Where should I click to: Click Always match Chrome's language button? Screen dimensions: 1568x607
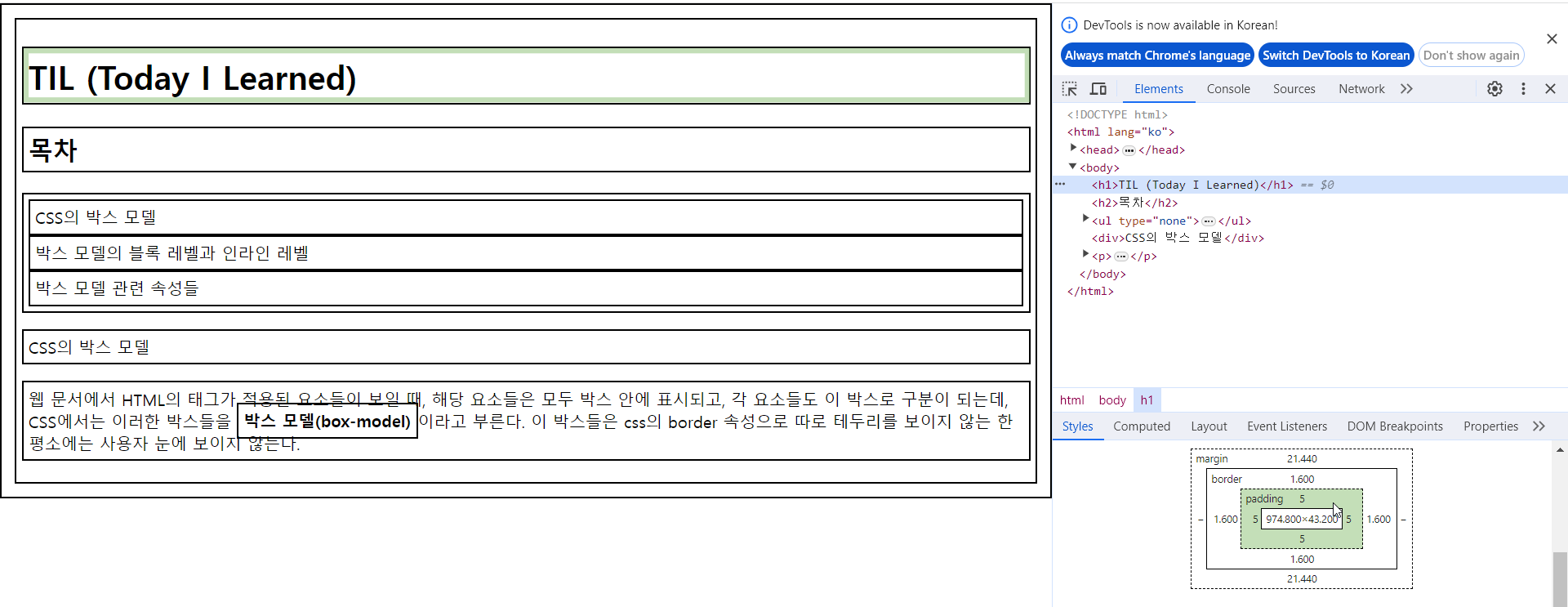click(1157, 56)
